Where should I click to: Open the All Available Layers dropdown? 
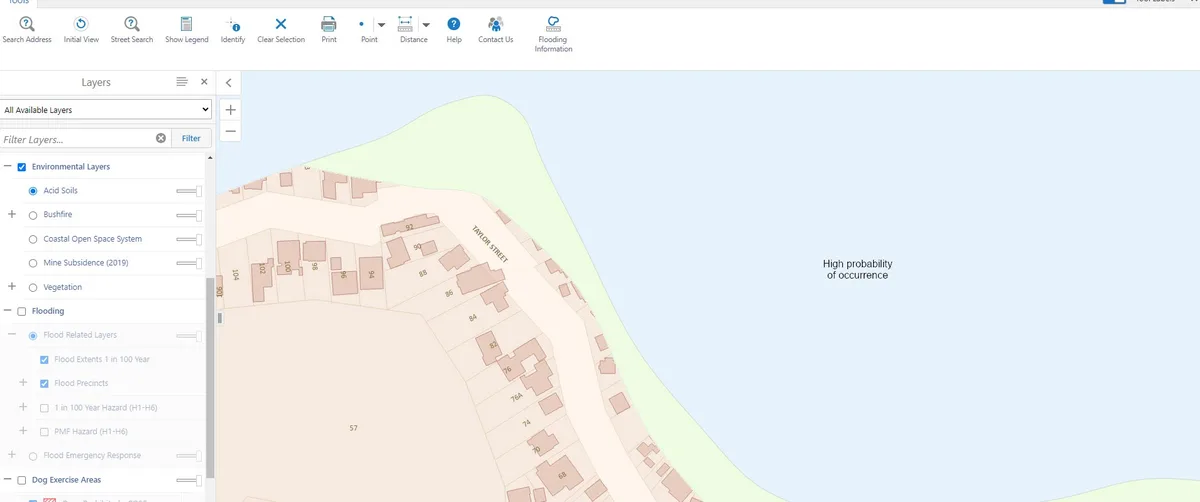tap(106, 110)
